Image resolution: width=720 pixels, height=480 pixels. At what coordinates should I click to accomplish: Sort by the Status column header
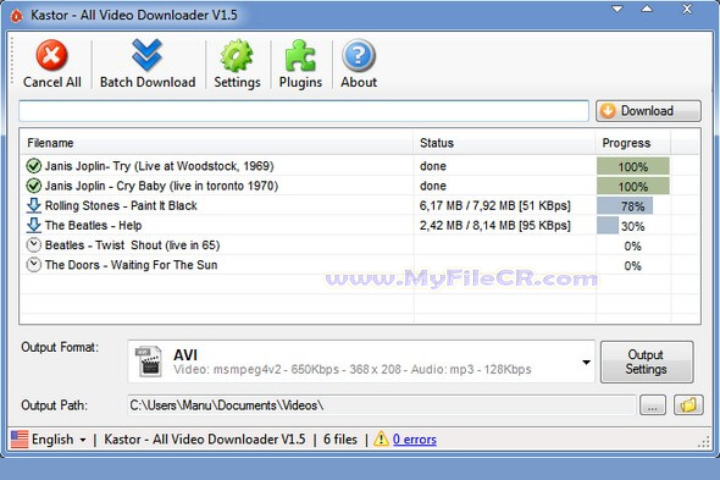pos(504,143)
